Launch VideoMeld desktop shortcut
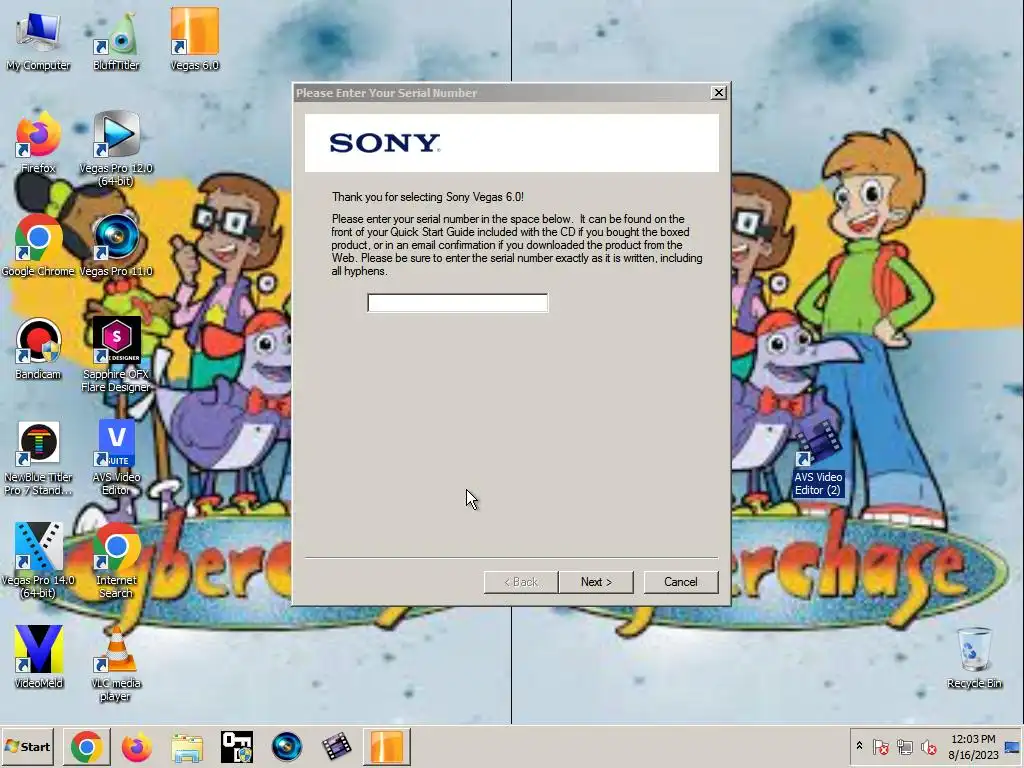This screenshot has width=1024, height=768. [x=38, y=657]
